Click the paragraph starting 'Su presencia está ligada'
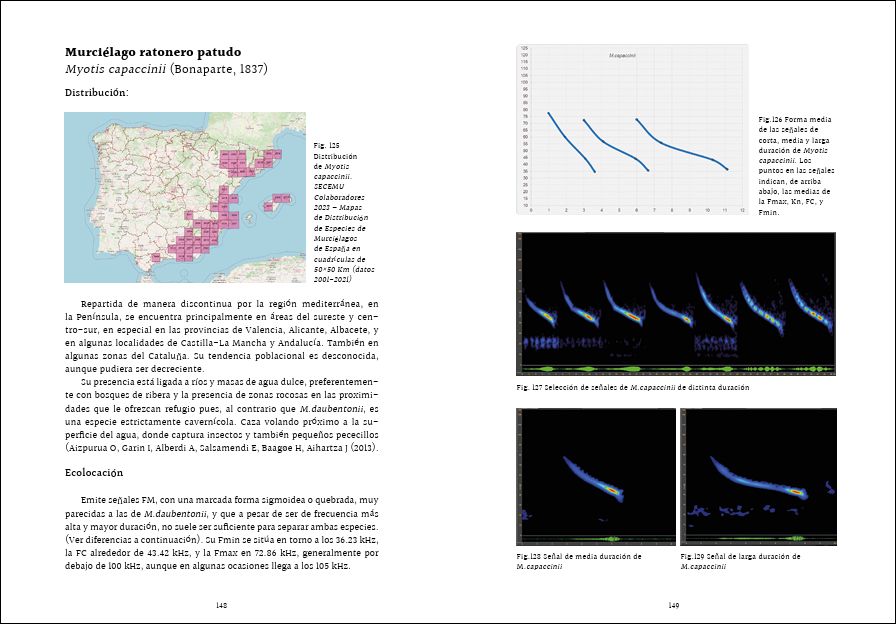The width and height of the screenshot is (896, 624). (x=222, y=414)
